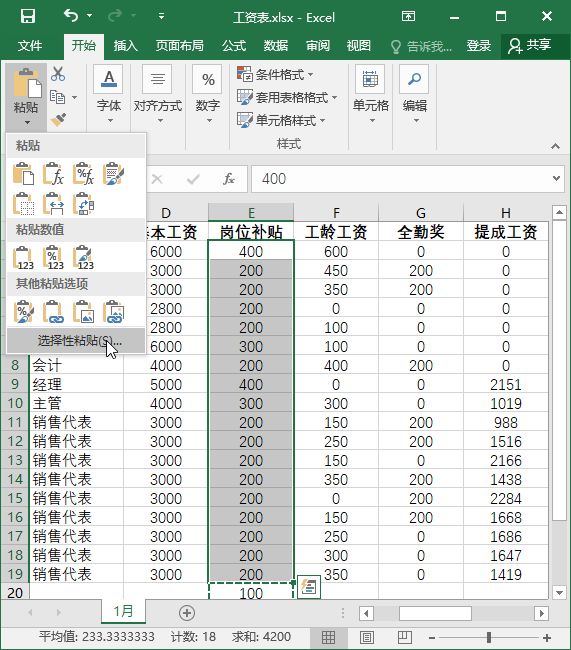
Task: Switch to the 插入 tab
Action: click(126, 45)
